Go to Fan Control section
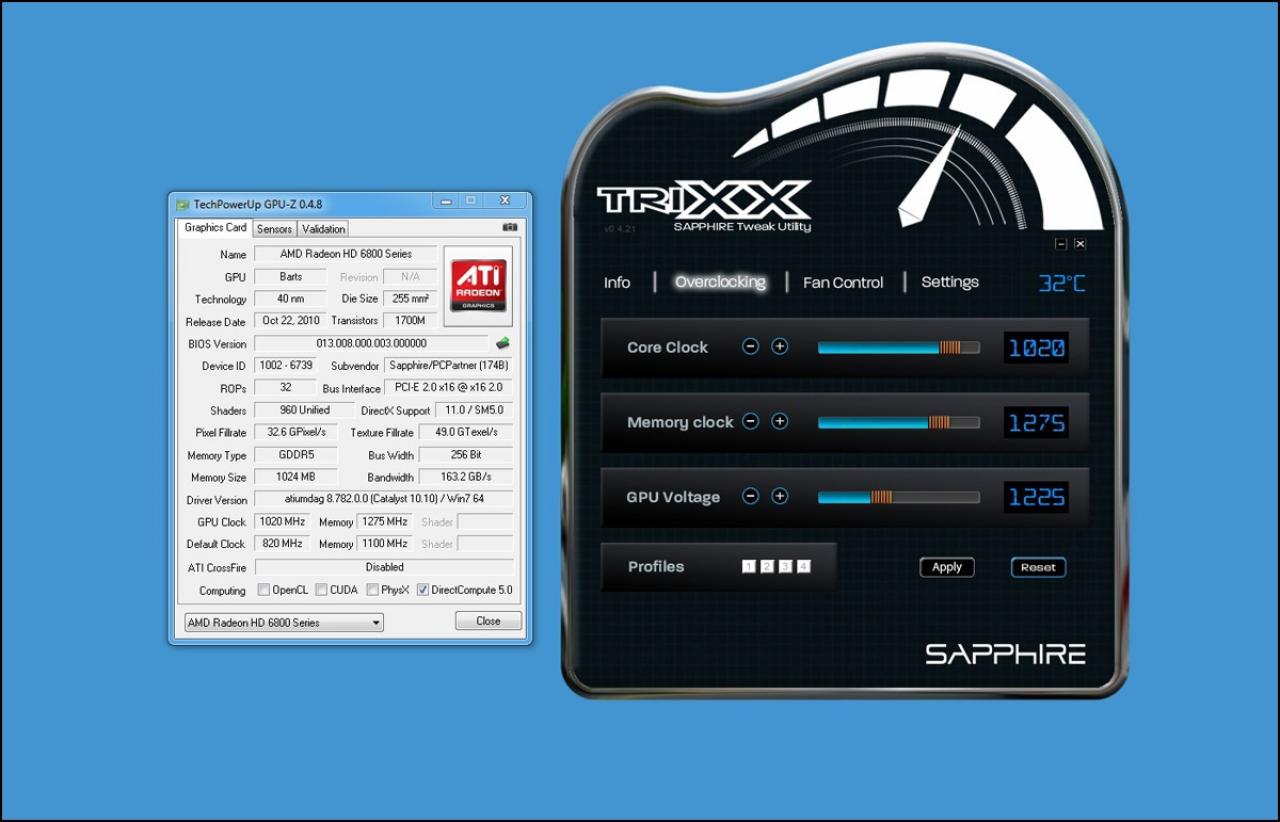Screen dimensions: 1280x822 [x=843, y=283]
